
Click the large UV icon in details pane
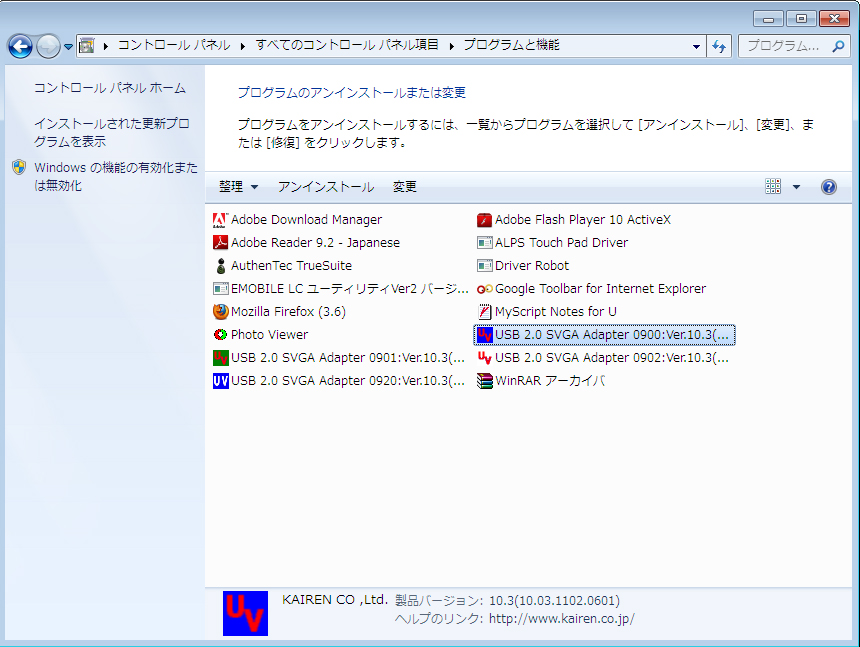tap(245, 613)
